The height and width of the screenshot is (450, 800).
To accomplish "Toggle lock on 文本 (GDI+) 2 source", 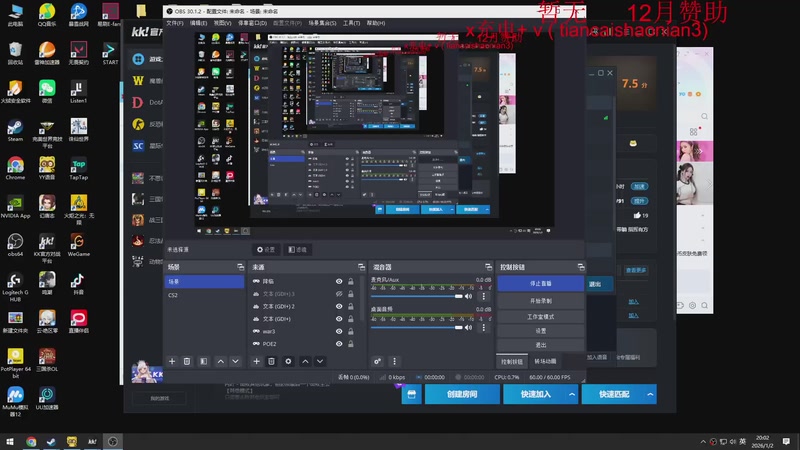I will tap(351, 306).
